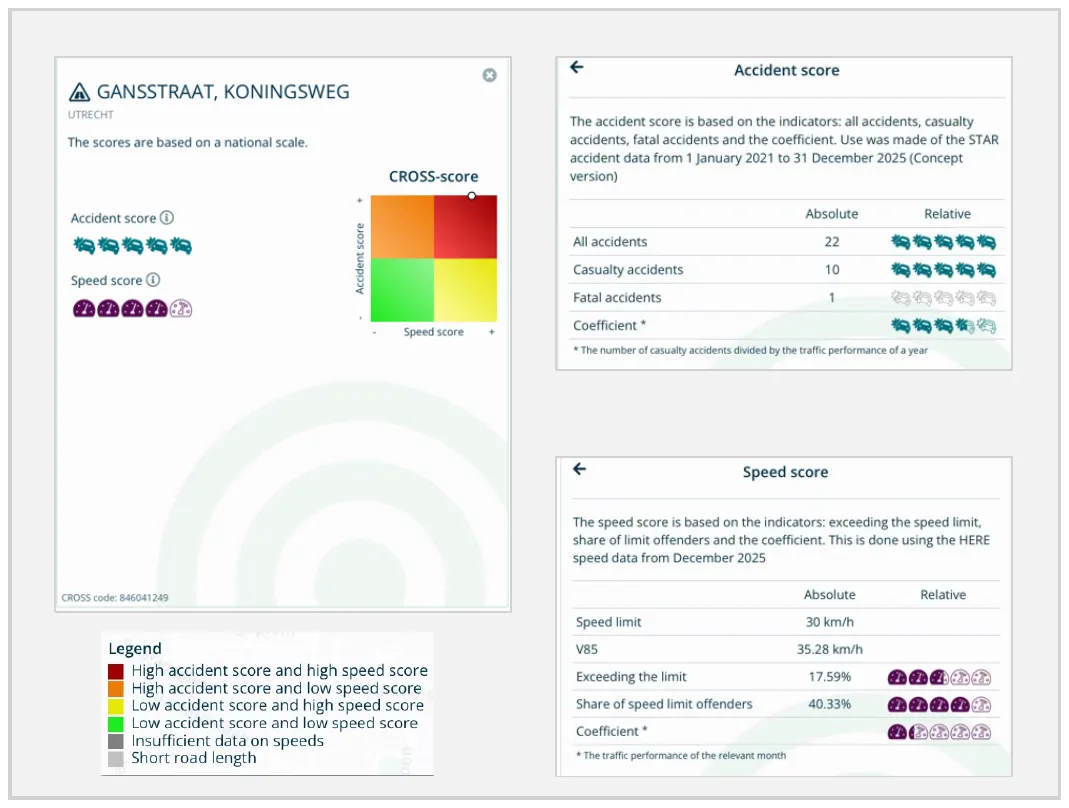Viewport: 1069px width, 808px height.
Task: Click Exceeding the limit gauge rating icons
Action: [x=939, y=677]
